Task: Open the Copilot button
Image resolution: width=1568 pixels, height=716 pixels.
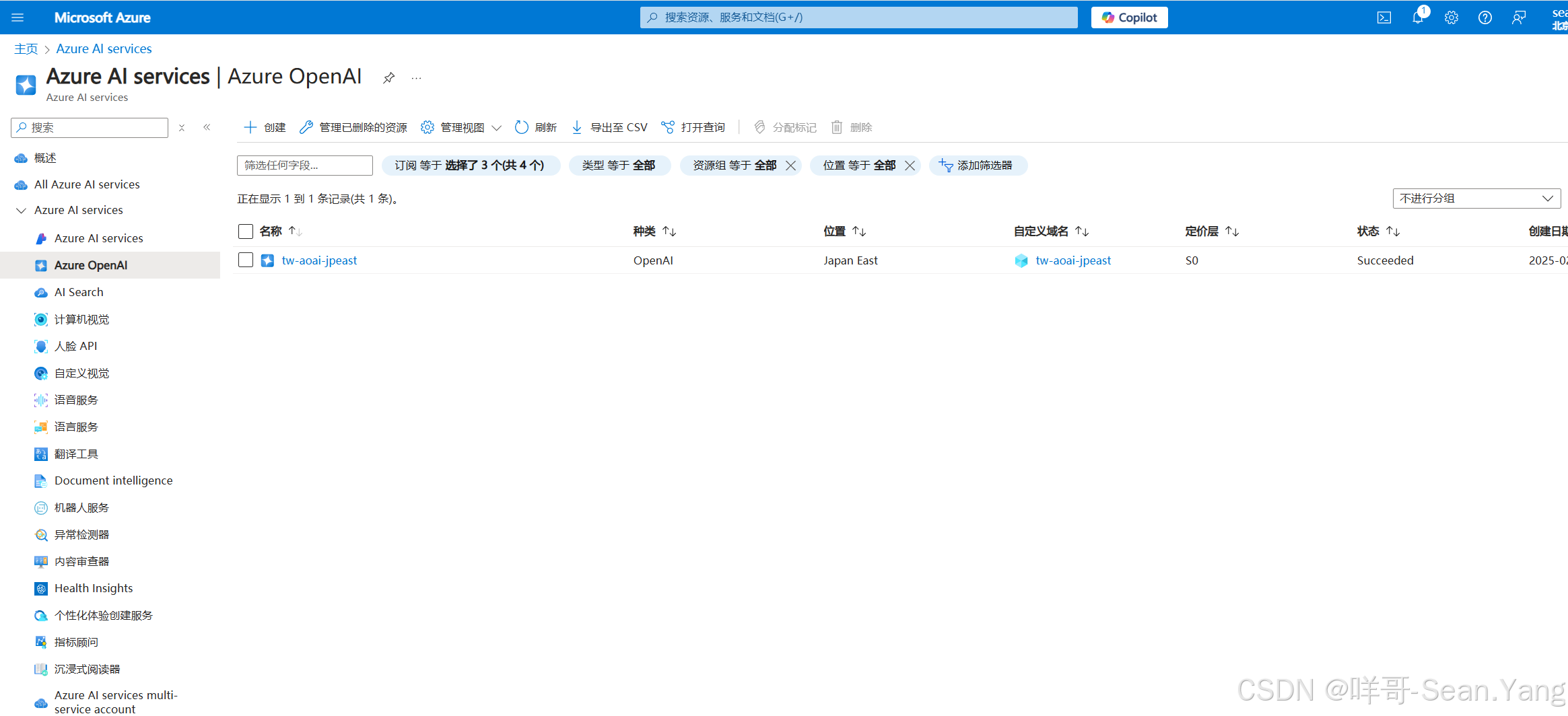Action: click(x=1129, y=17)
